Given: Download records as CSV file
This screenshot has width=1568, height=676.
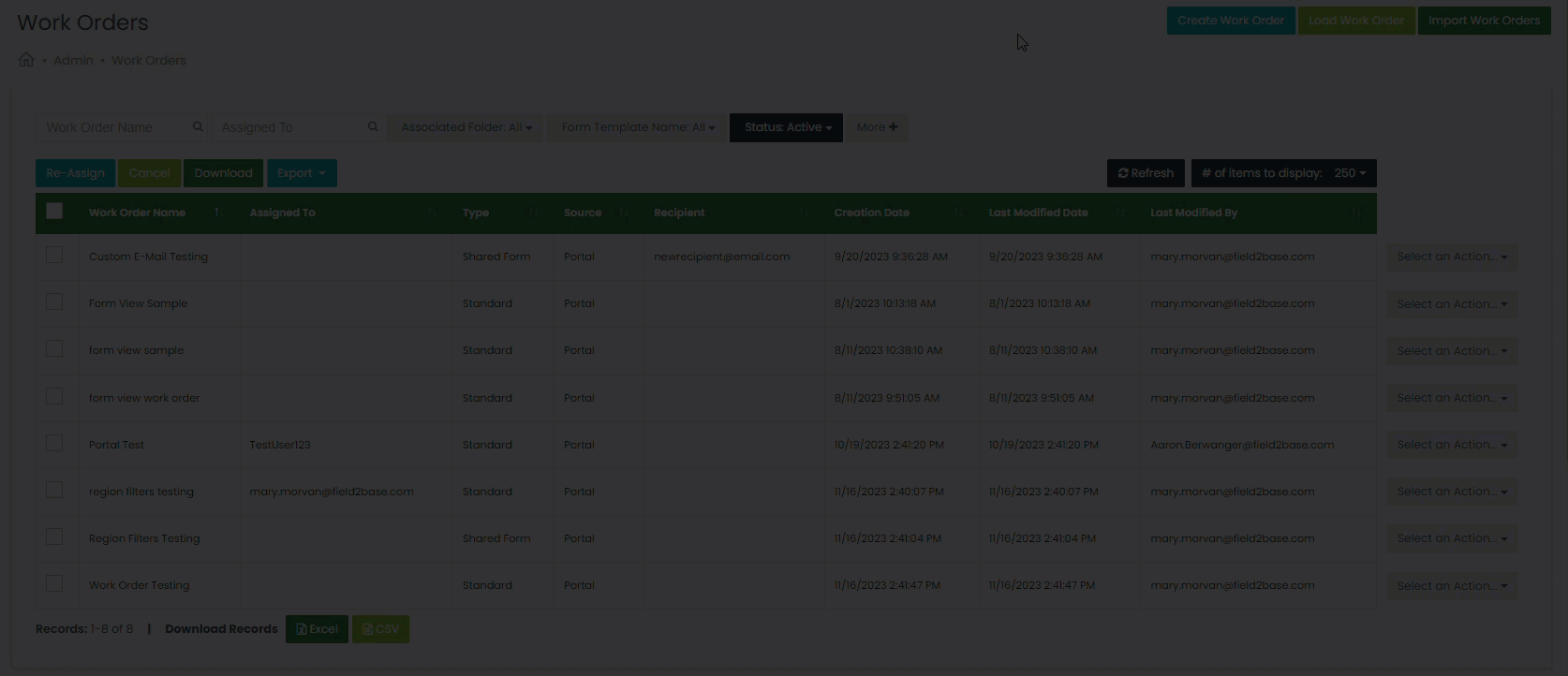Looking at the screenshot, I should 380,629.
